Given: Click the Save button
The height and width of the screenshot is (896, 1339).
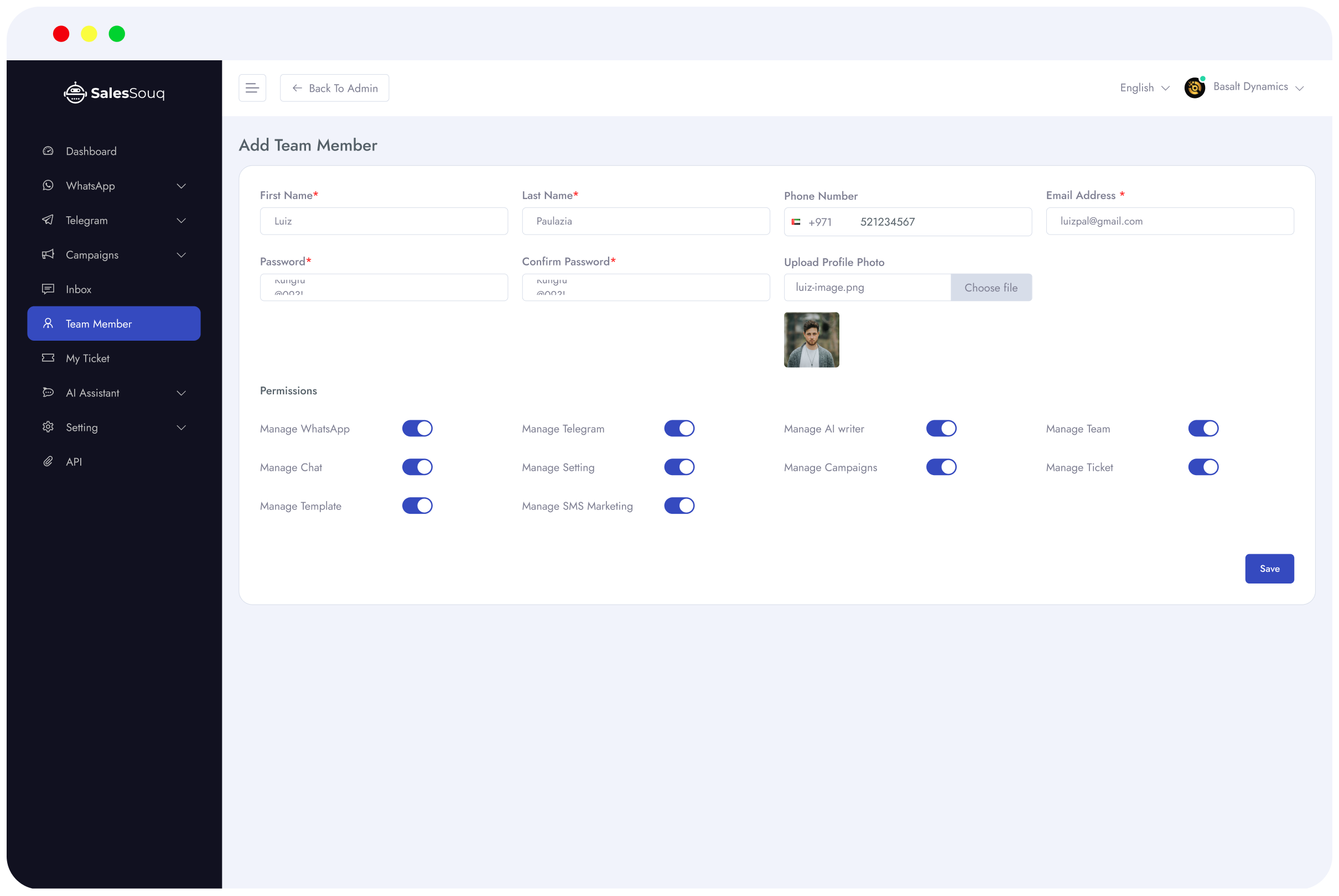Looking at the screenshot, I should click(1268, 568).
